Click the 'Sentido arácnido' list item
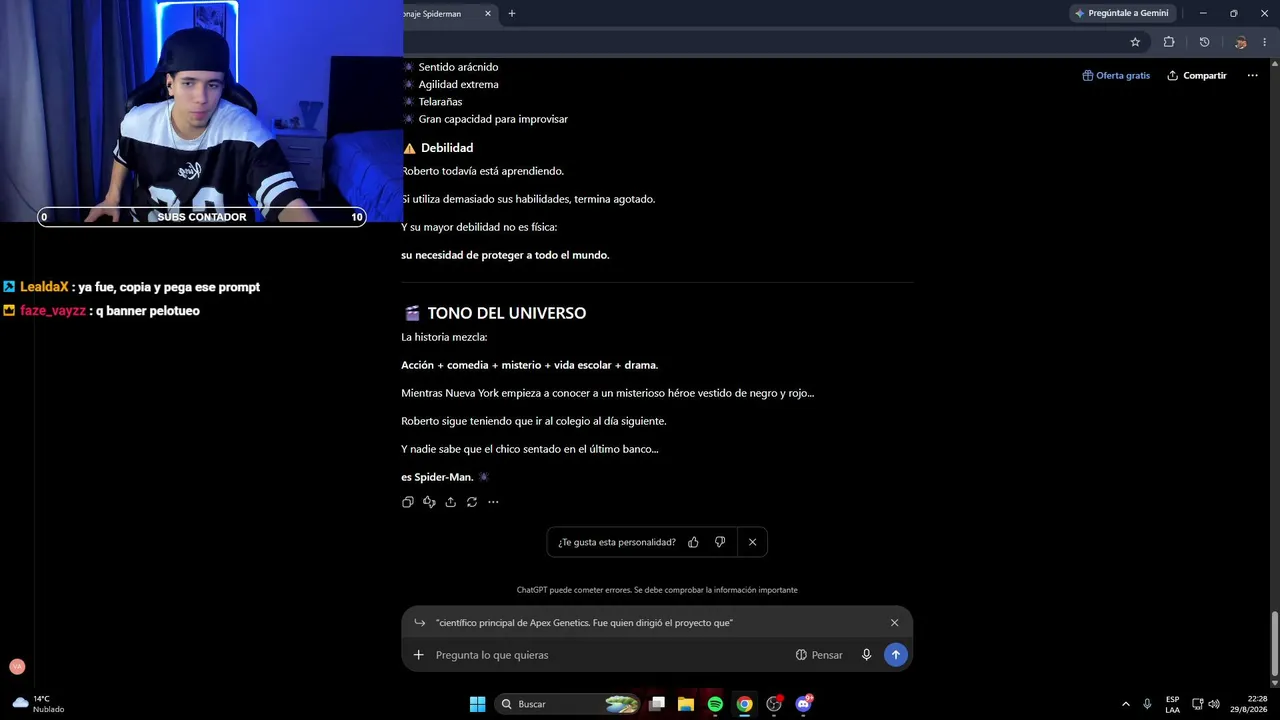 click(458, 67)
